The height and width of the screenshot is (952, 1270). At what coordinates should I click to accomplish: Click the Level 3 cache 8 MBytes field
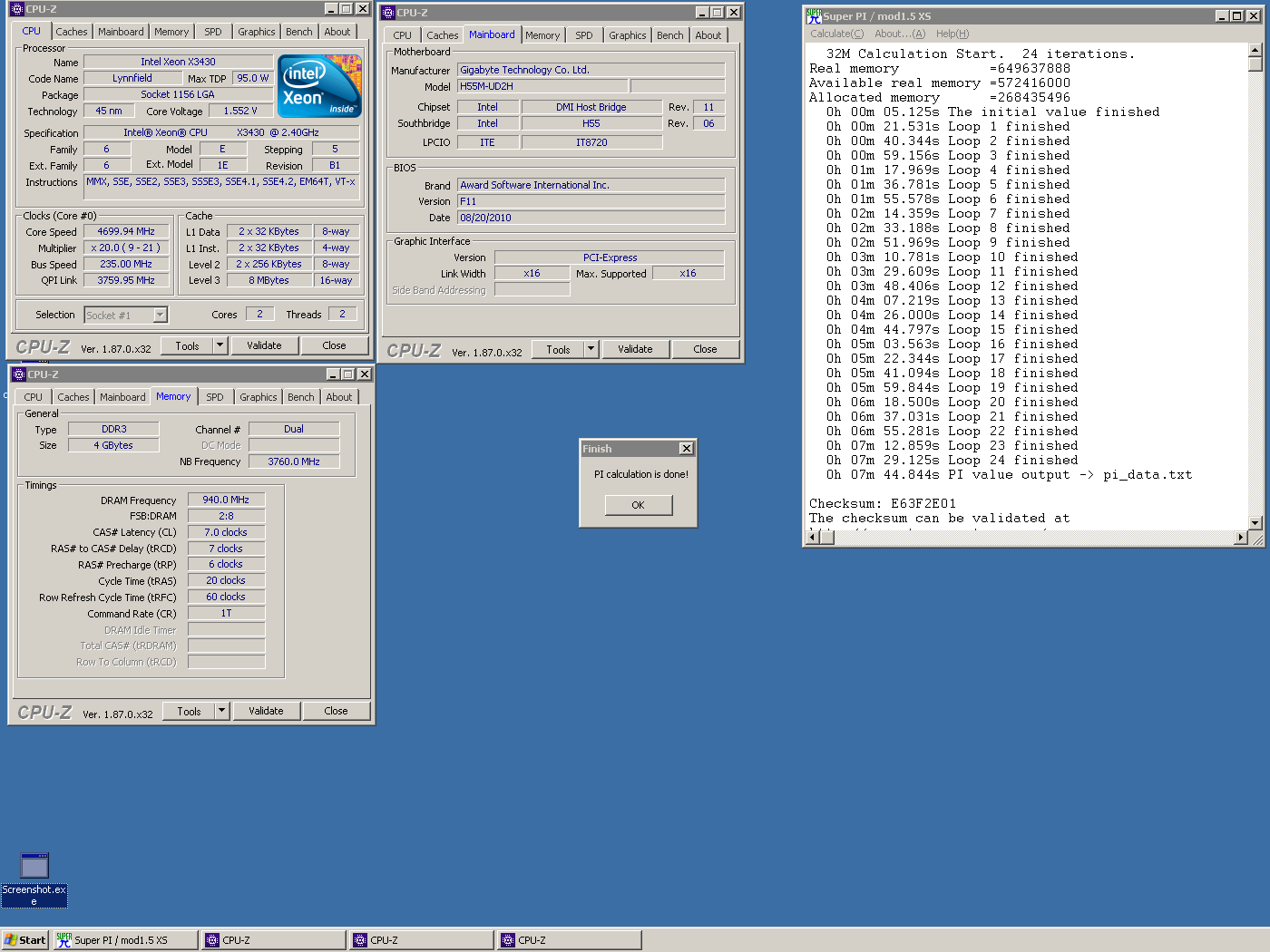[x=269, y=280]
